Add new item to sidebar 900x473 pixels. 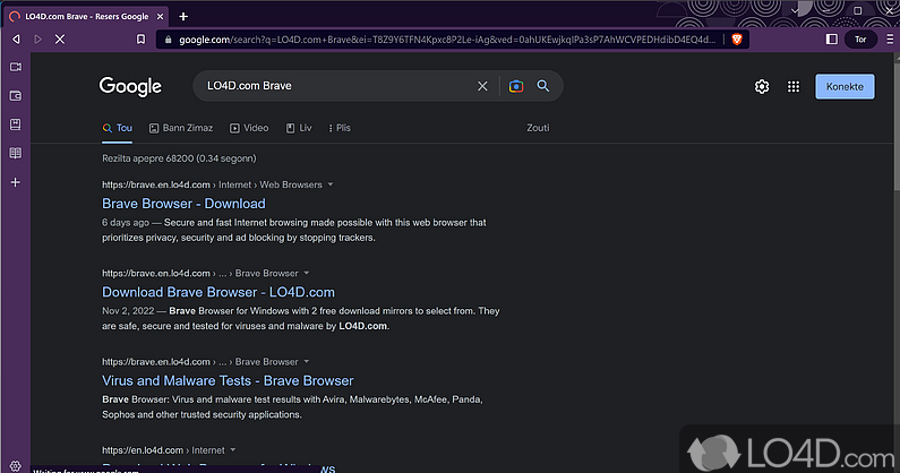coord(15,182)
